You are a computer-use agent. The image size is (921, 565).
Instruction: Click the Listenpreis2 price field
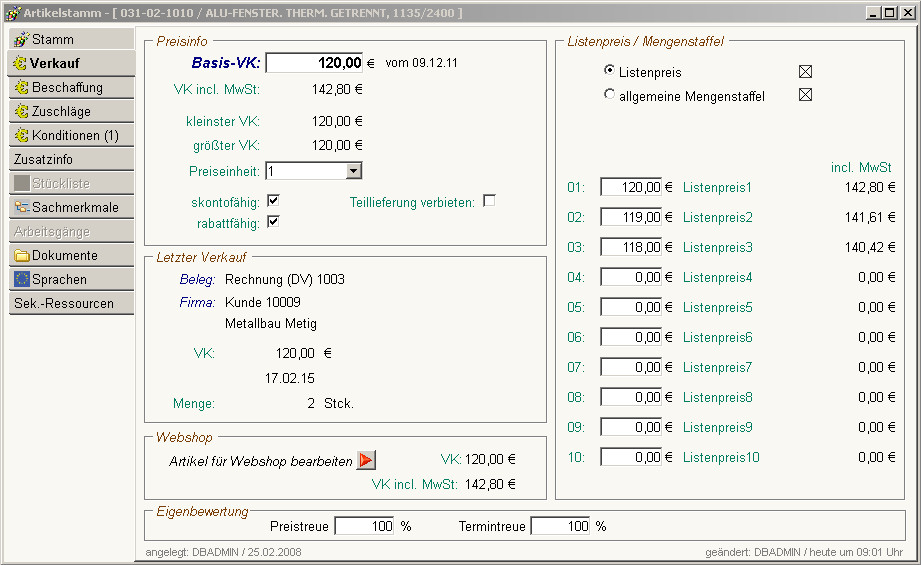[x=631, y=217]
